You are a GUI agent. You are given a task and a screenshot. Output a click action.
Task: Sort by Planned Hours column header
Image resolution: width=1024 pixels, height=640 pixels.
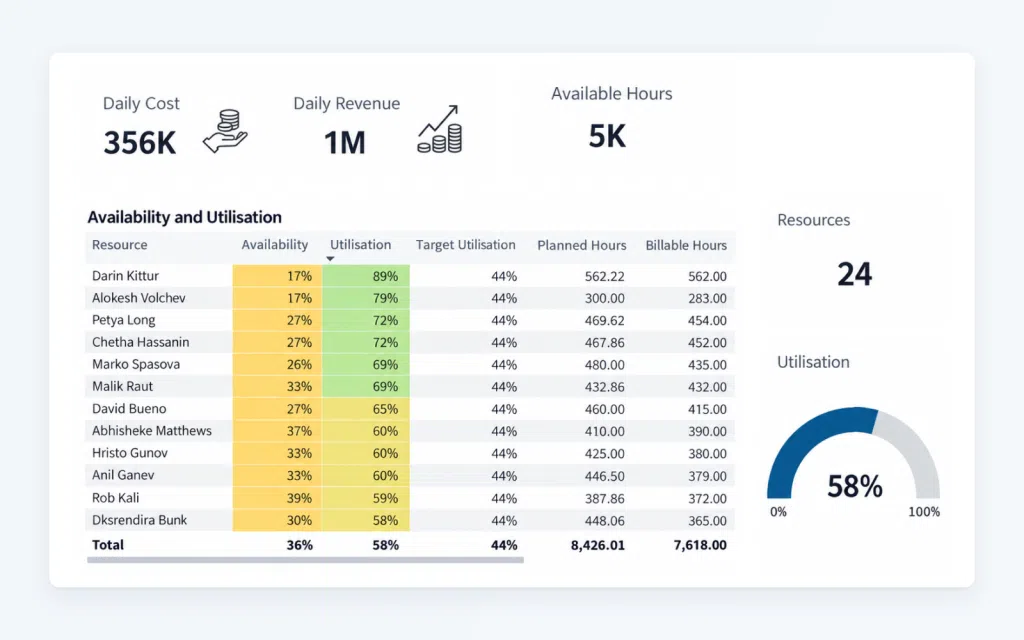click(x=582, y=246)
